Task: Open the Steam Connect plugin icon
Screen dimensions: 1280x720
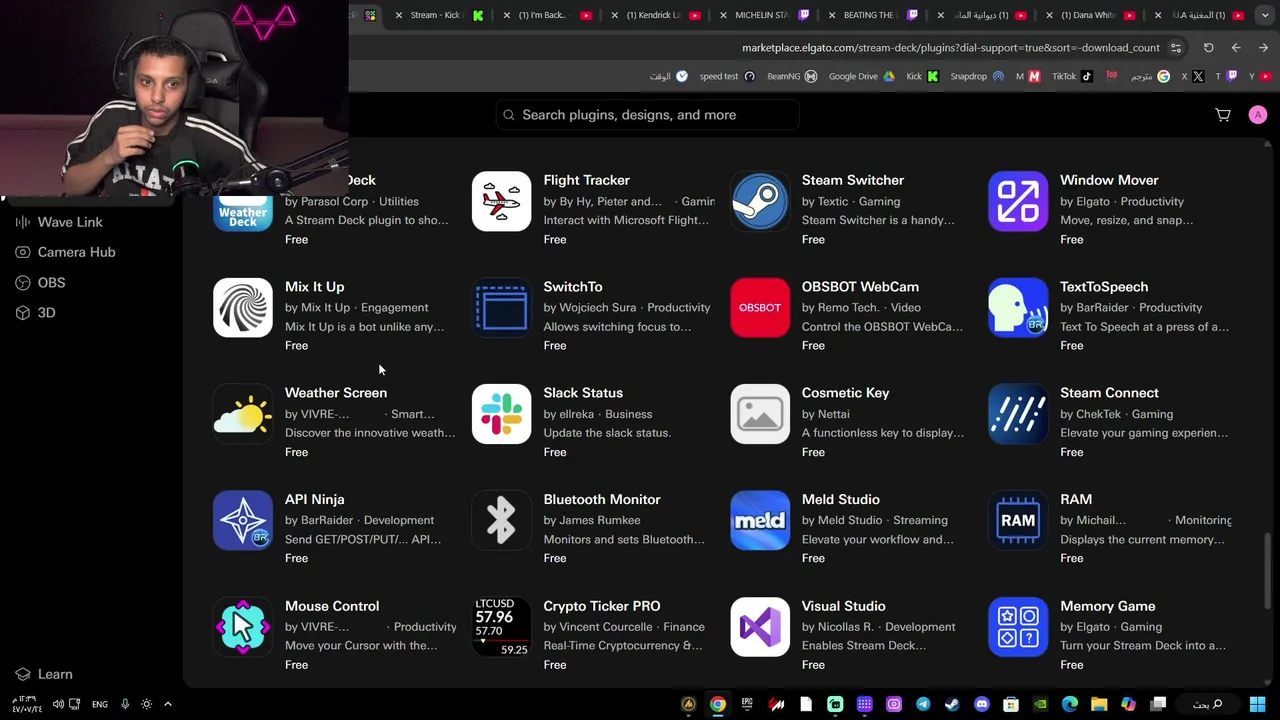Action: click(1018, 414)
